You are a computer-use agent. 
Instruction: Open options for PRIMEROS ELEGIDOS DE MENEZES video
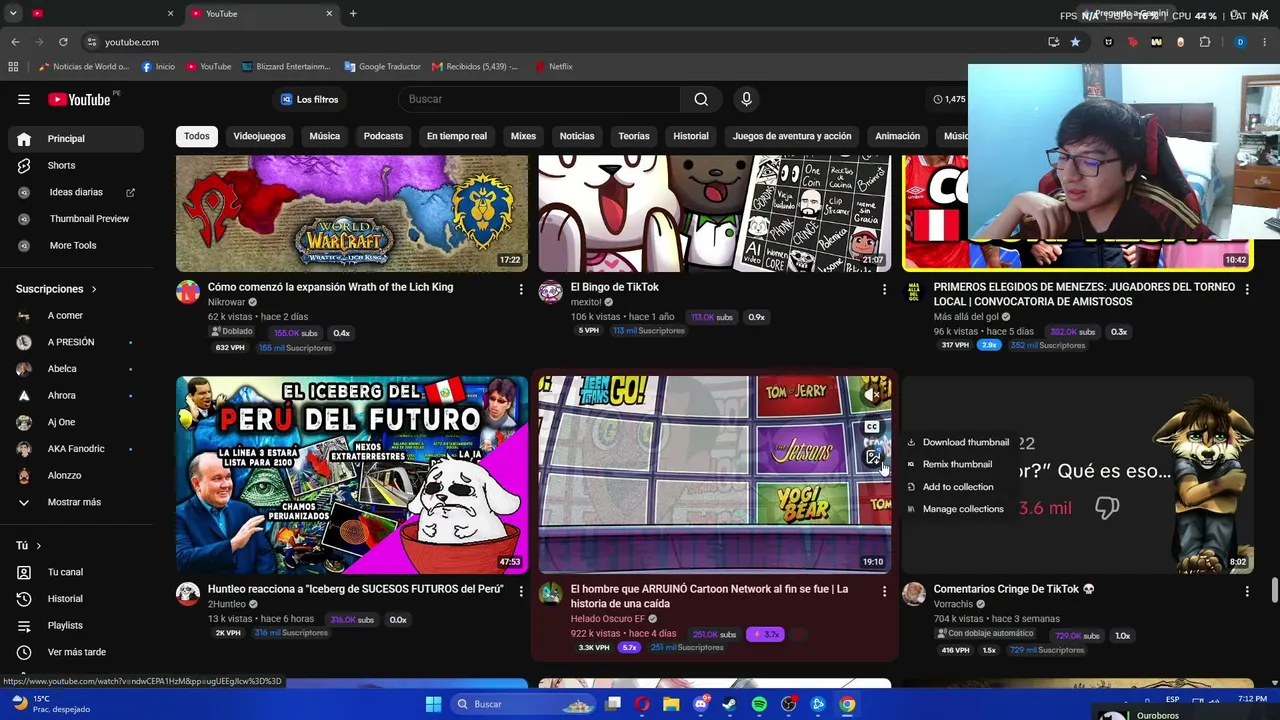pos(1247,289)
